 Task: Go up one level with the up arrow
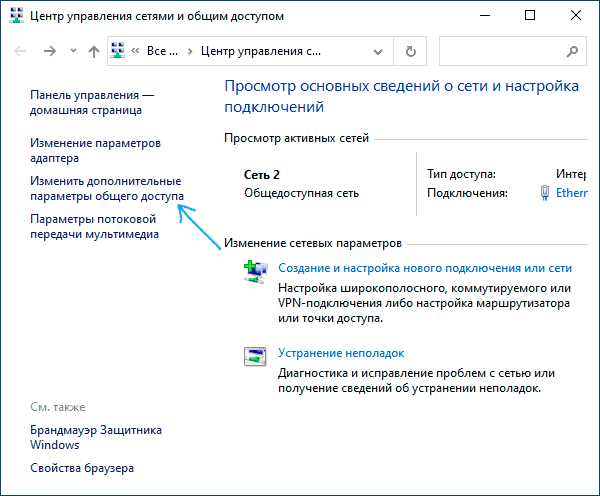point(94,51)
